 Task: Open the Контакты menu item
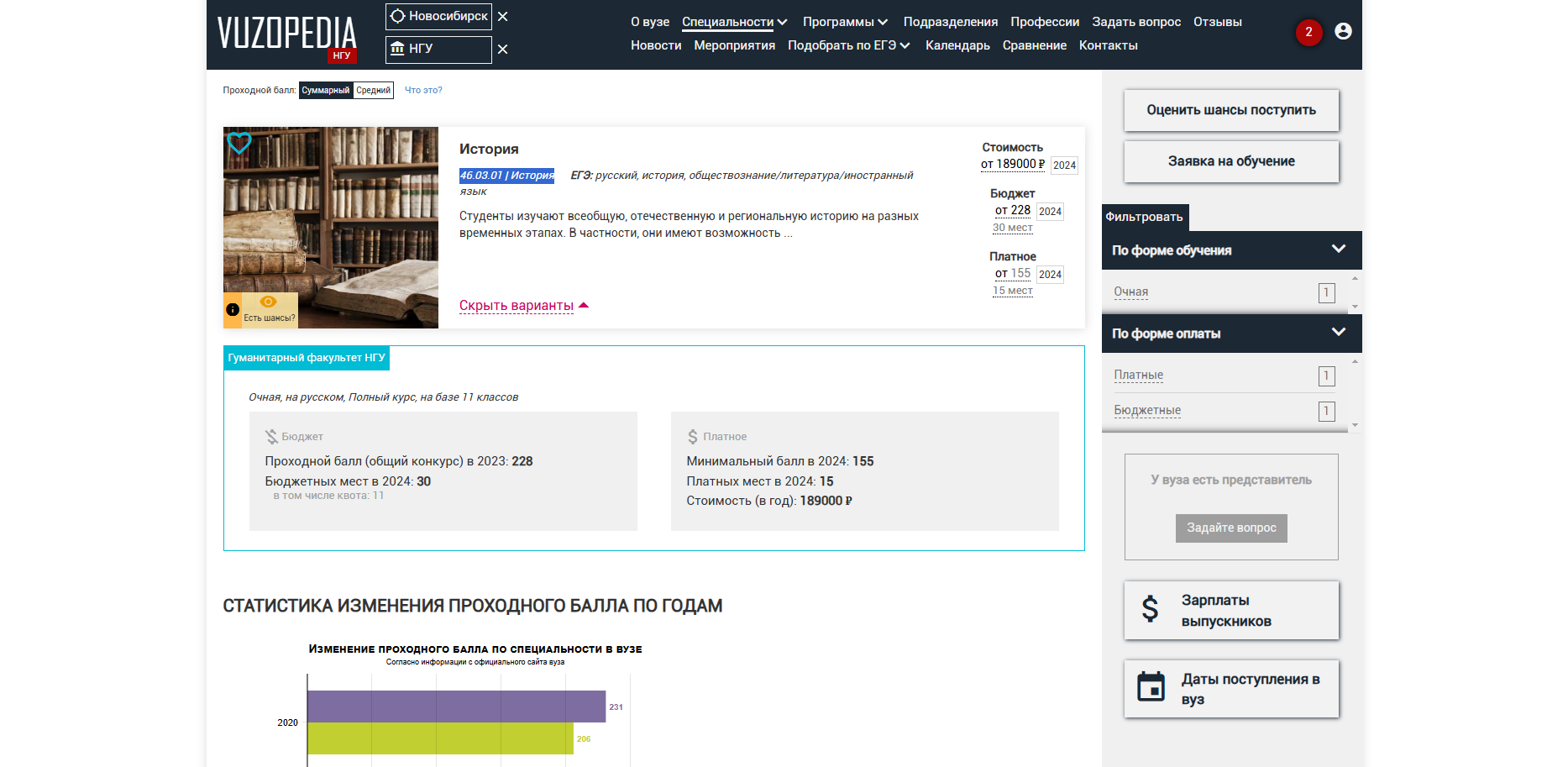pos(1109,45)
